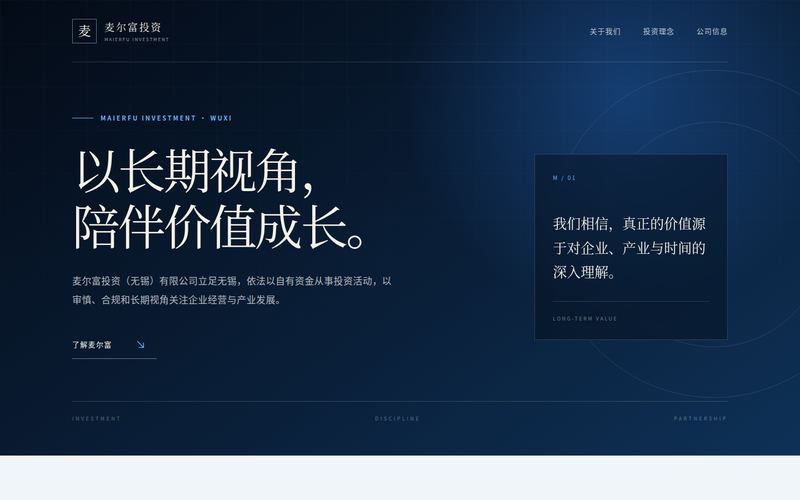Click the headline 以长期视角,

[195, 171]
